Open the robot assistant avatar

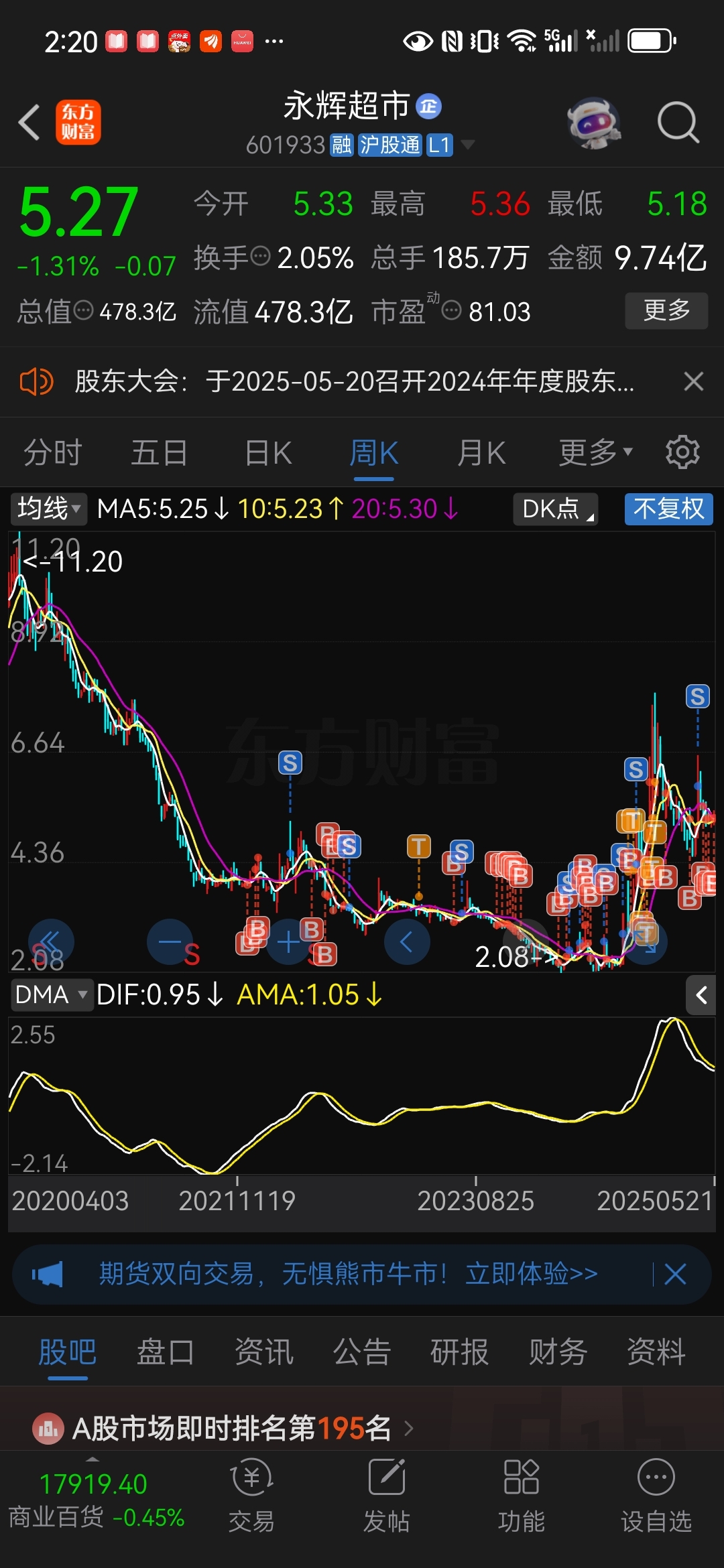point(593,123)
